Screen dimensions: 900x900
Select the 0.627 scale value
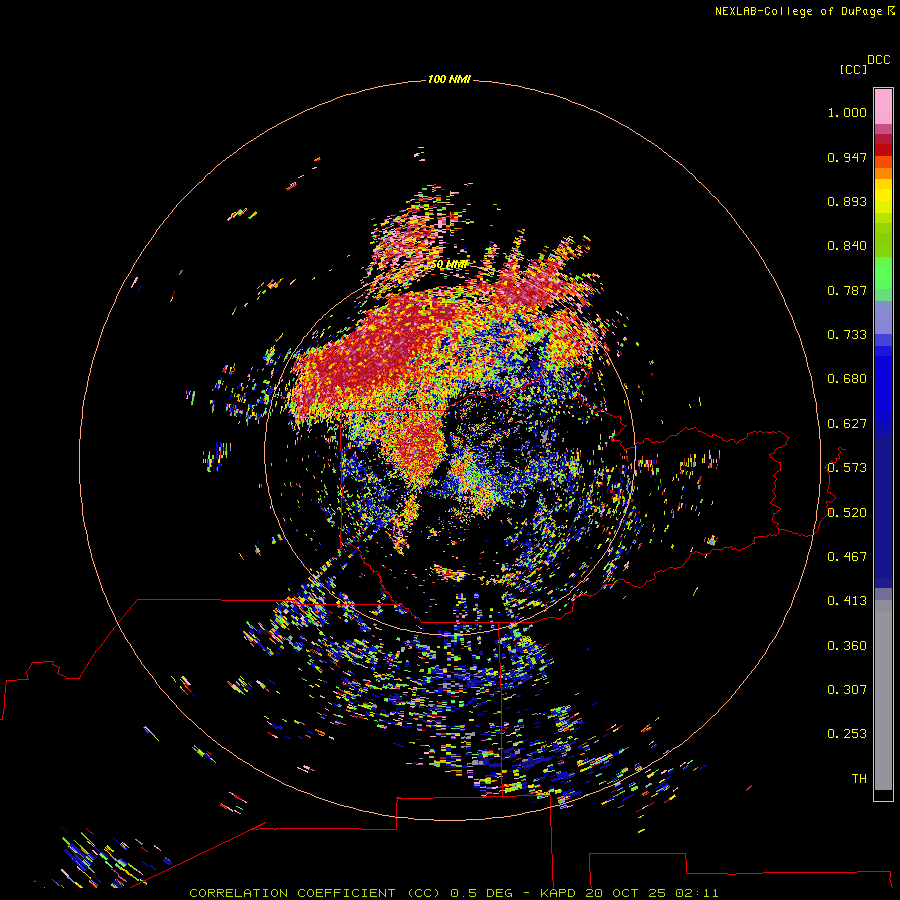(x=847, y=424)
